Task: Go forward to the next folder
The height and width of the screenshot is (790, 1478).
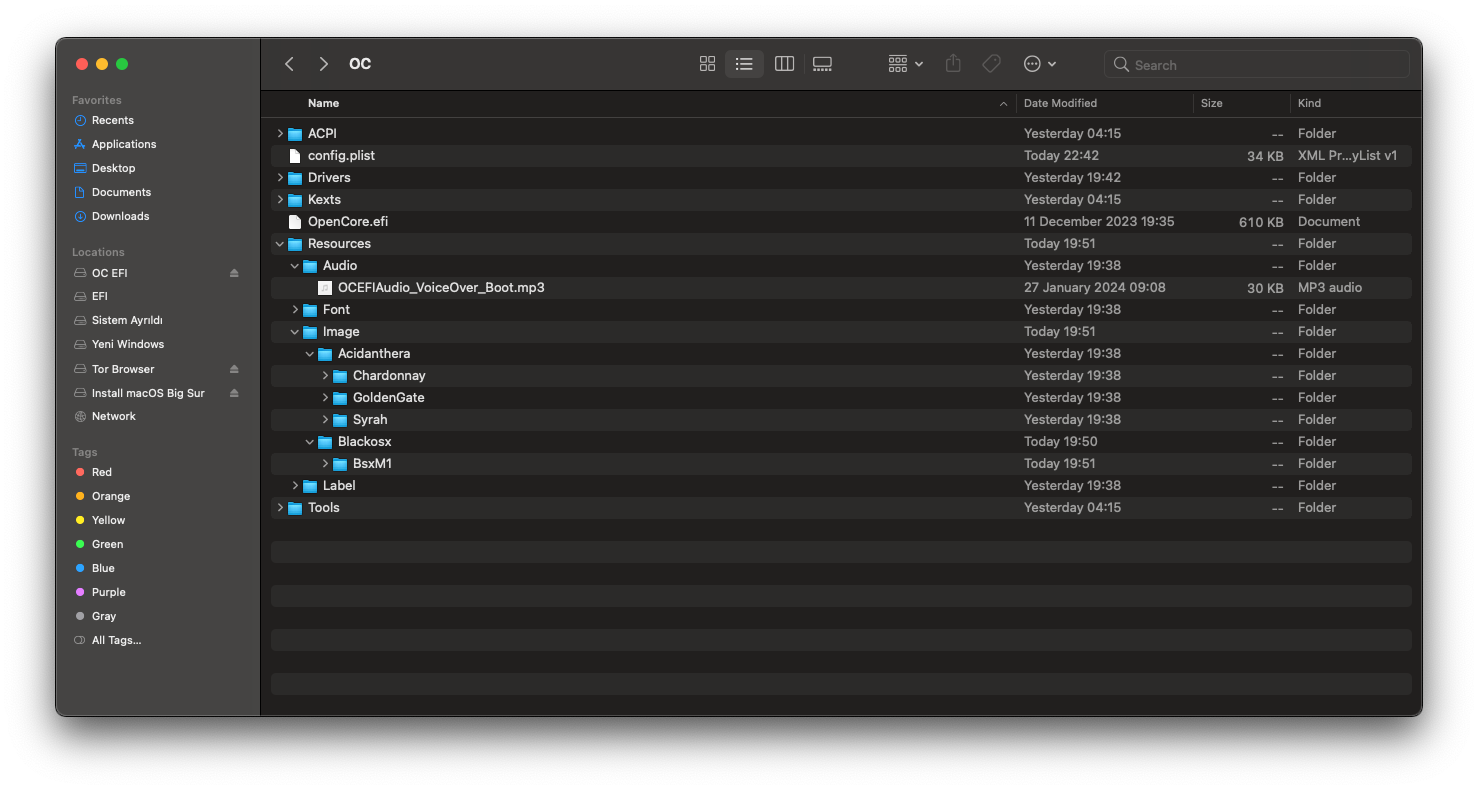Action: point(323,64)
